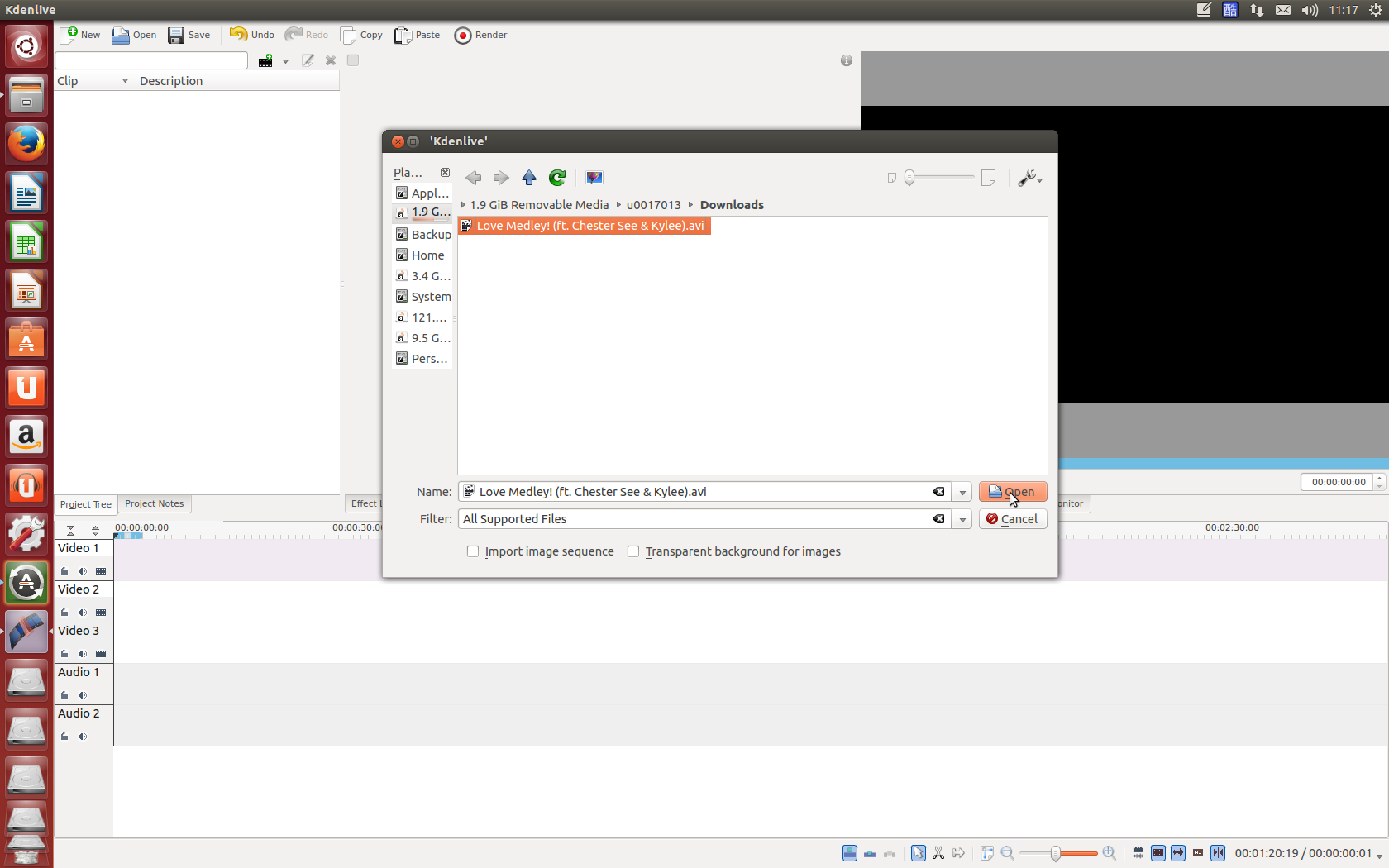The image size is (1389, 868).
Task: Click the timeline zoom out magnifier
Action: (1008, 853)
